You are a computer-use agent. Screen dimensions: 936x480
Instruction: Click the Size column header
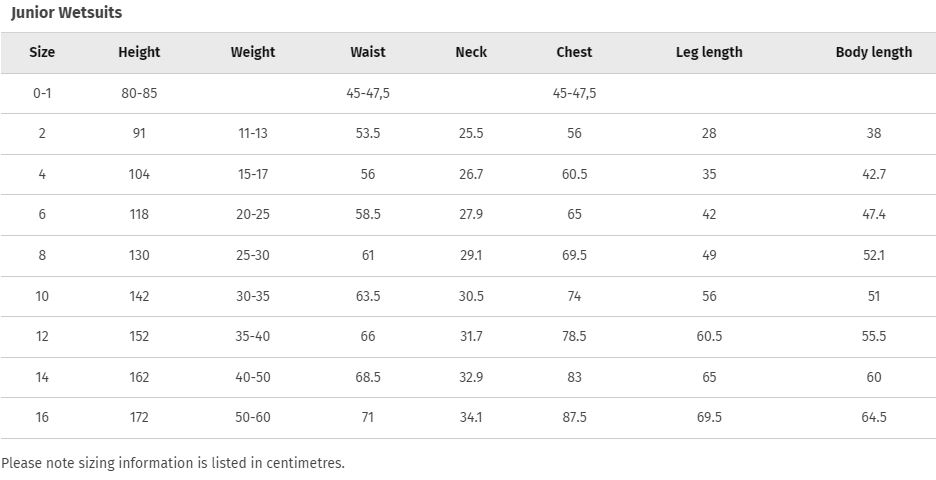(x=42, y=53)
